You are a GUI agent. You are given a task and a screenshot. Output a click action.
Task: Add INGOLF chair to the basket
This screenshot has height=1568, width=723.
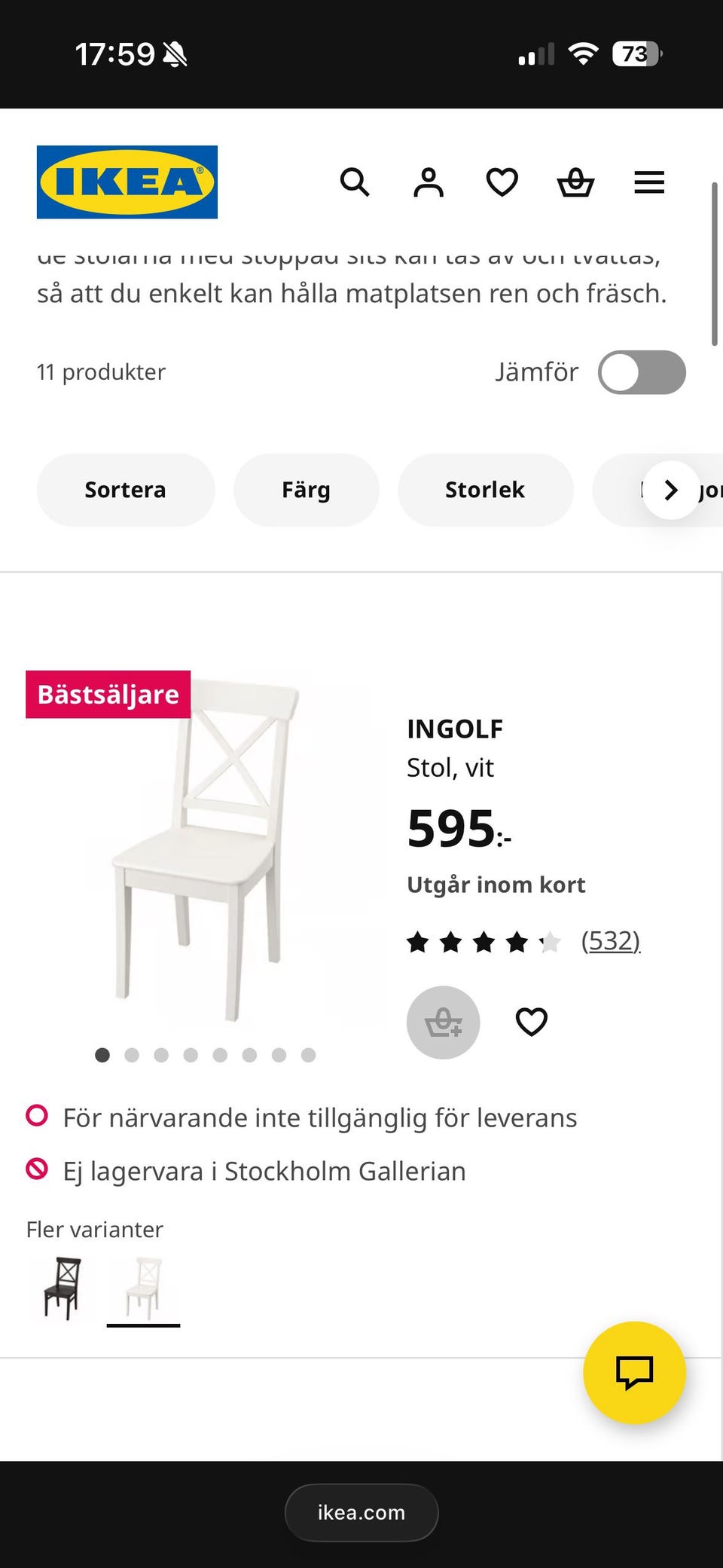[x=443, y=1022]
